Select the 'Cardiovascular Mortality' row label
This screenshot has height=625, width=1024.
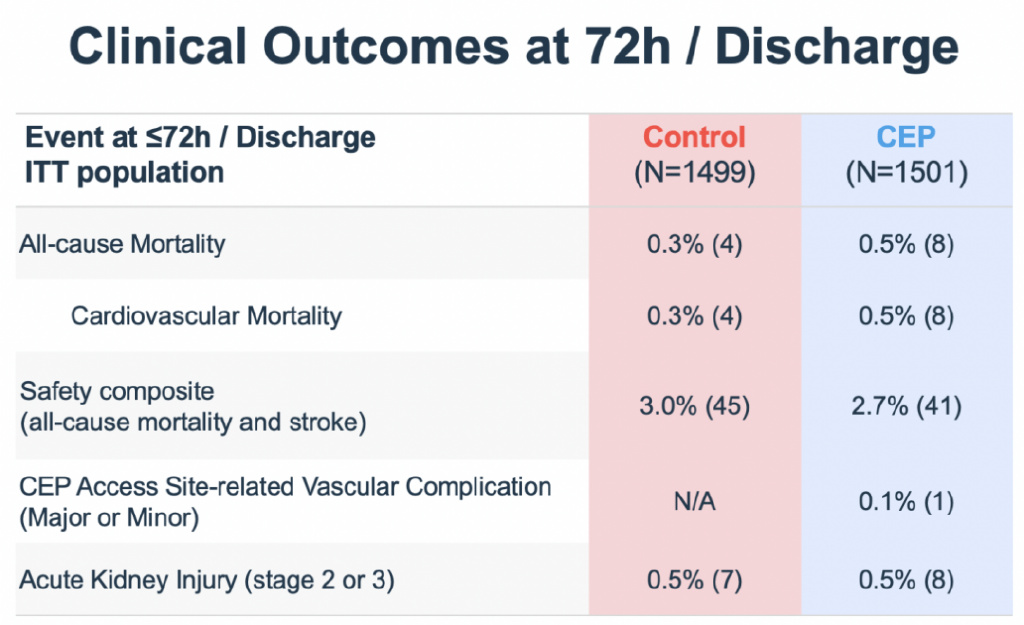coord(206,316)
